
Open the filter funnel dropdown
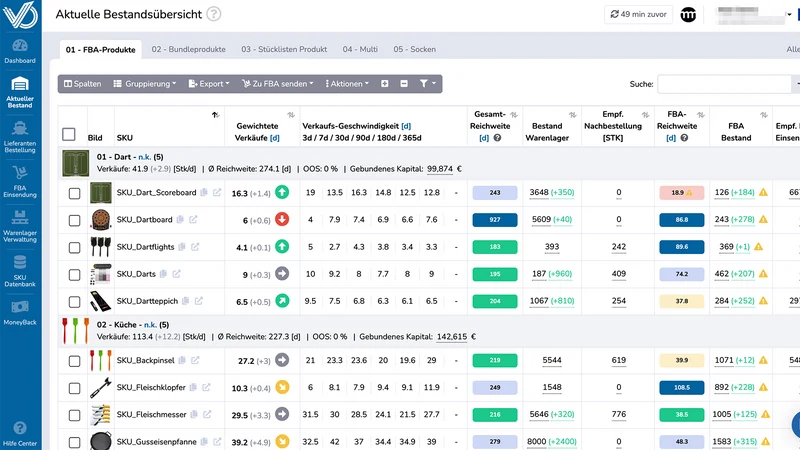[428, 84]
